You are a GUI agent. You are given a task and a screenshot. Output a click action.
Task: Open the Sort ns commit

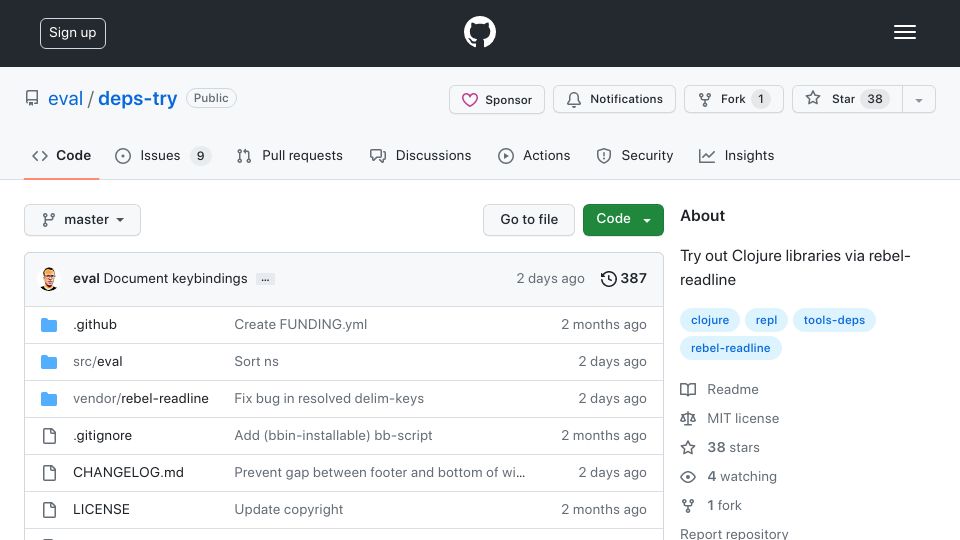point(257,361)
